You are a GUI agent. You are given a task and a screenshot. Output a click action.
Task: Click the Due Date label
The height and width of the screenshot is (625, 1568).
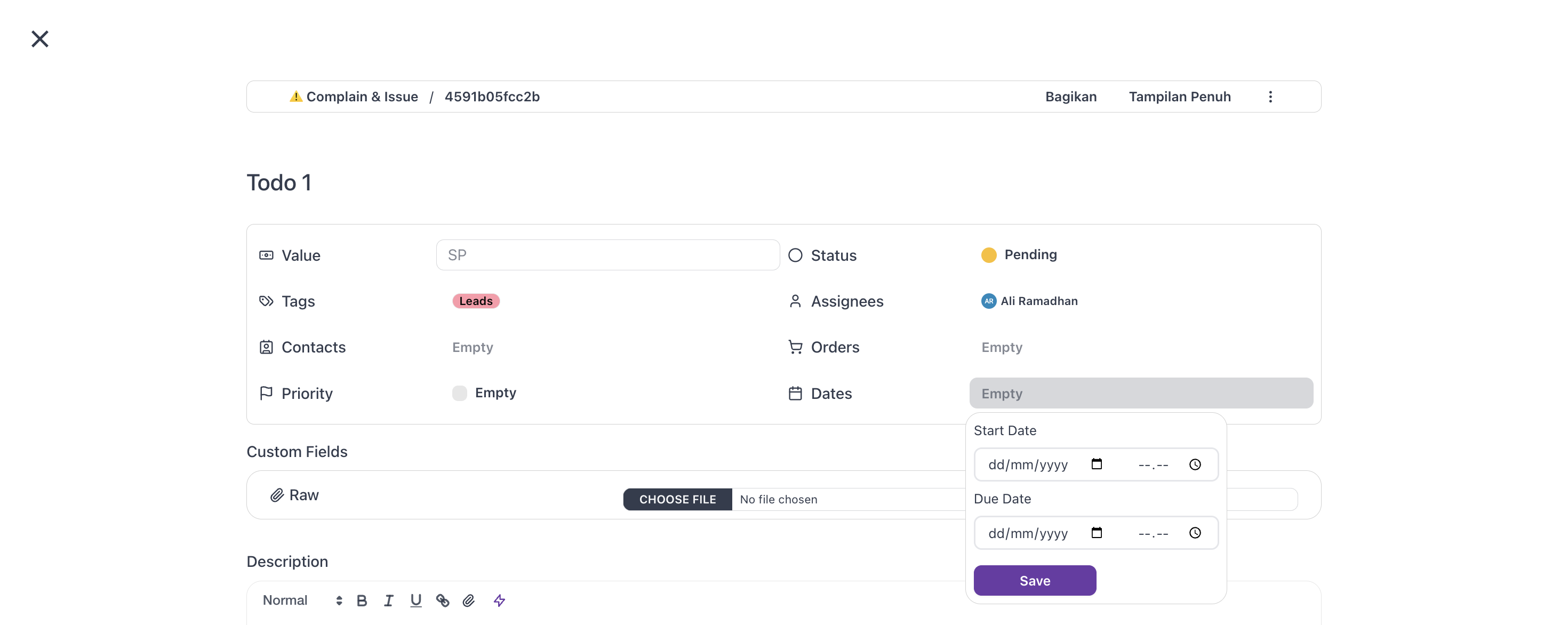coord(1002,499)
